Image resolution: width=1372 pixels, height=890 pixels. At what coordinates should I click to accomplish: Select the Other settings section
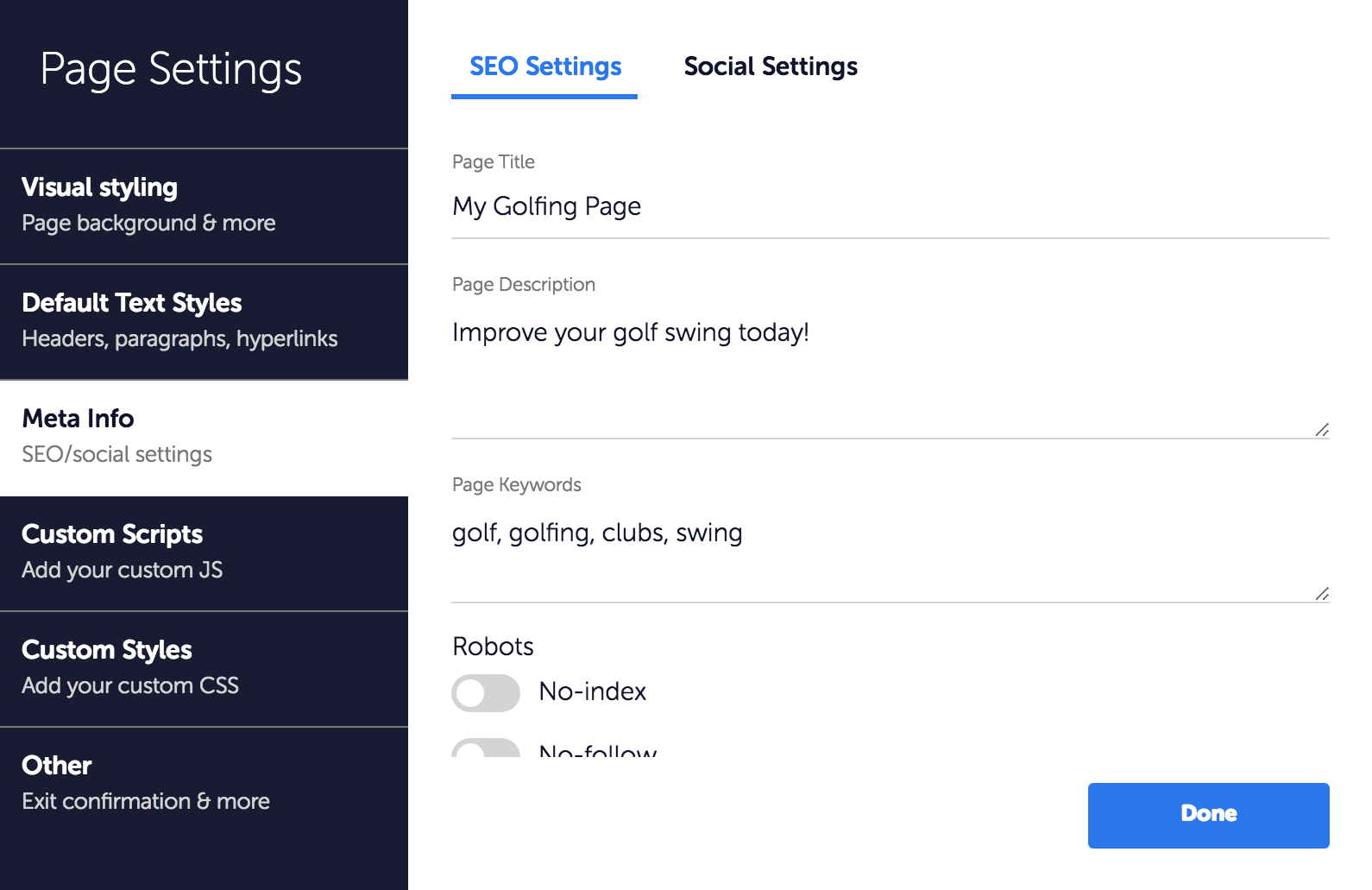(x=204, y=784)
